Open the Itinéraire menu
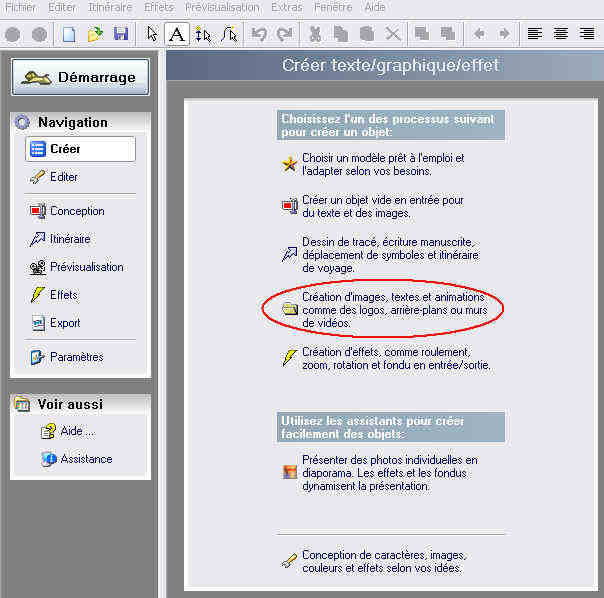This screenshot has width=604, height=598. [110, 7]
